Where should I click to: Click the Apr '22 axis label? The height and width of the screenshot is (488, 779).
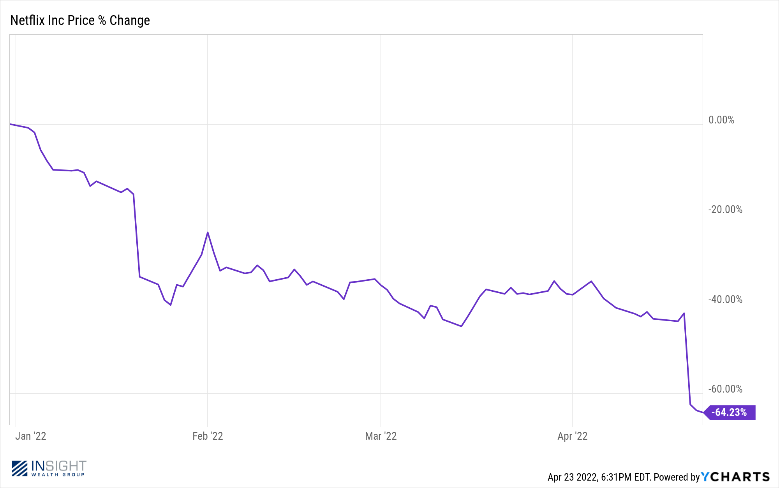572,436
